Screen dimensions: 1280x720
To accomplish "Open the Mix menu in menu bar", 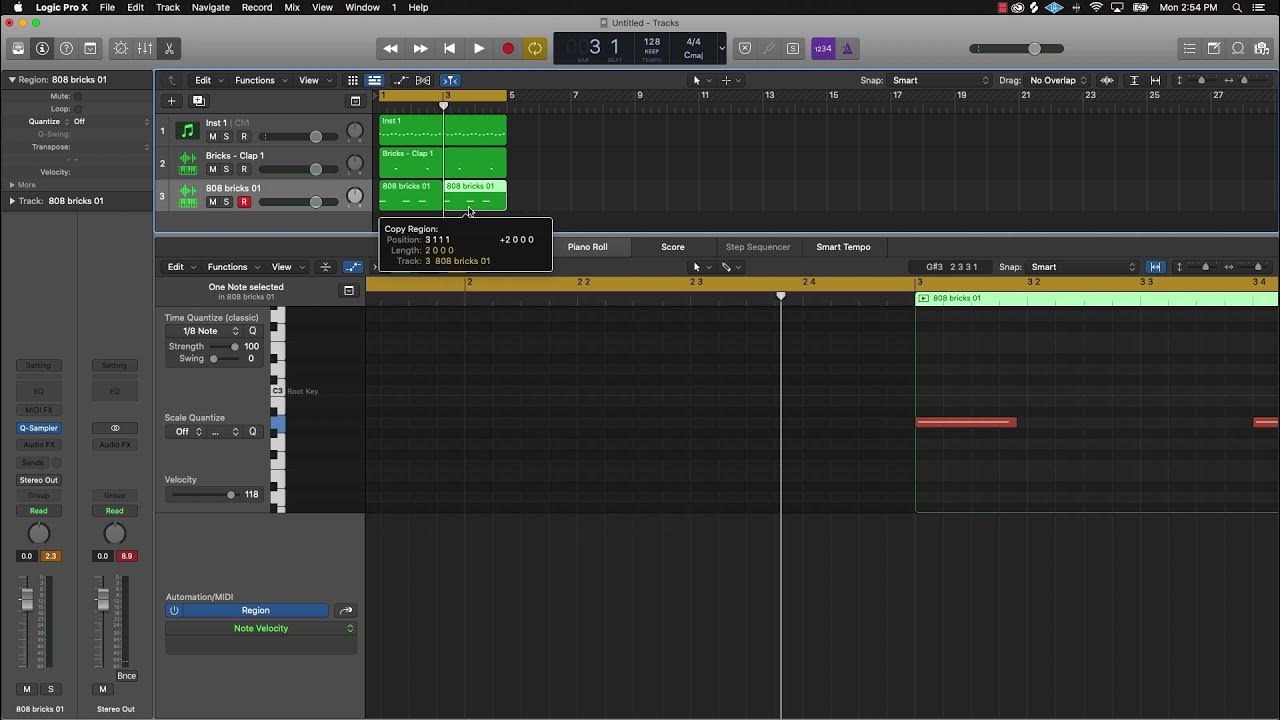I will [292, 7].
